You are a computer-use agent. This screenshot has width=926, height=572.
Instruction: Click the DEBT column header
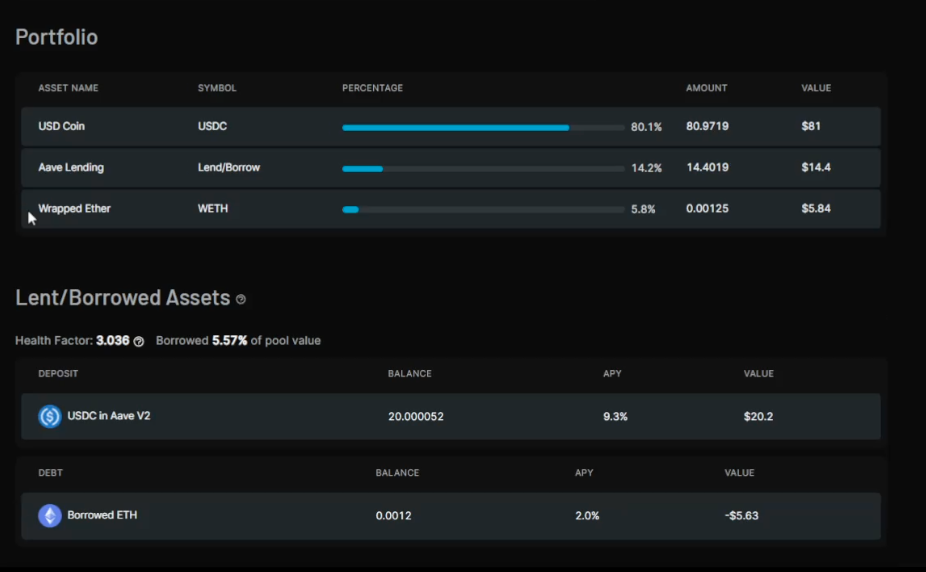click(50, 473)
